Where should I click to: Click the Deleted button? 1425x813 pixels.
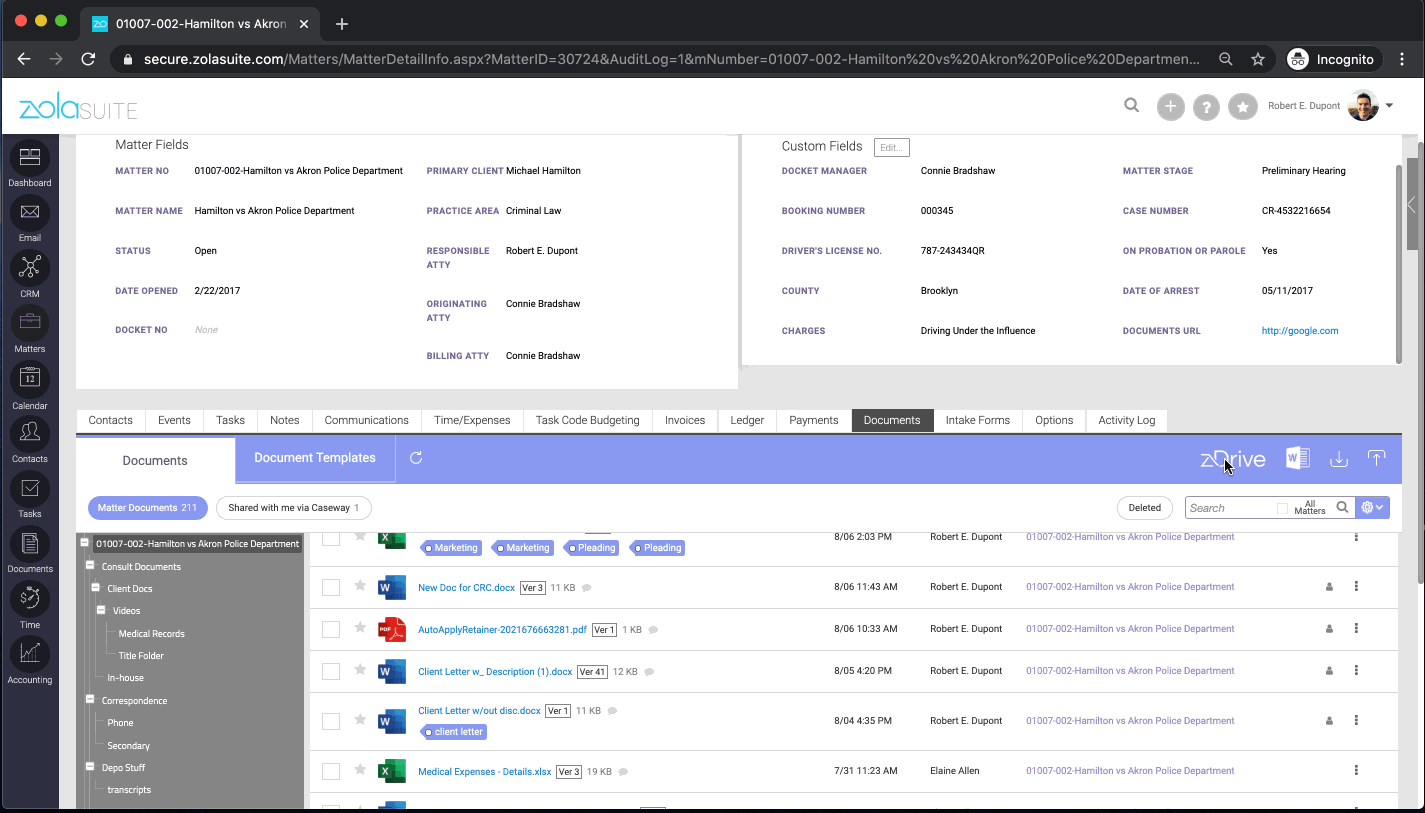click(x=1145, y=508)
